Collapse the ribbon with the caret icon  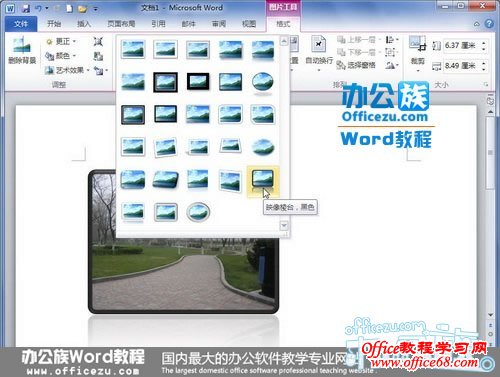[477, 24]
